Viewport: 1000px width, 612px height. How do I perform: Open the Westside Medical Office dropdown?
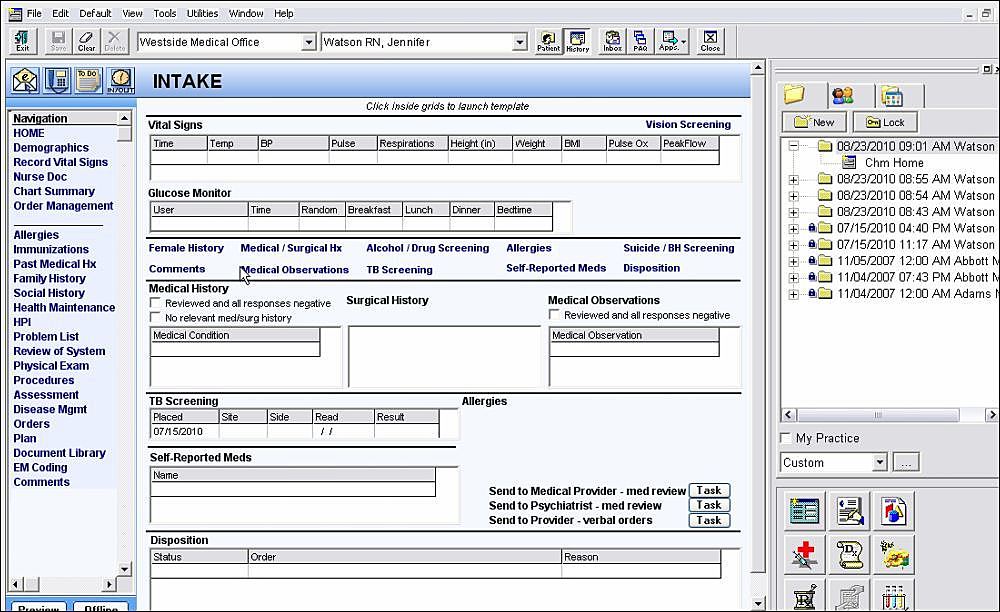309,42
